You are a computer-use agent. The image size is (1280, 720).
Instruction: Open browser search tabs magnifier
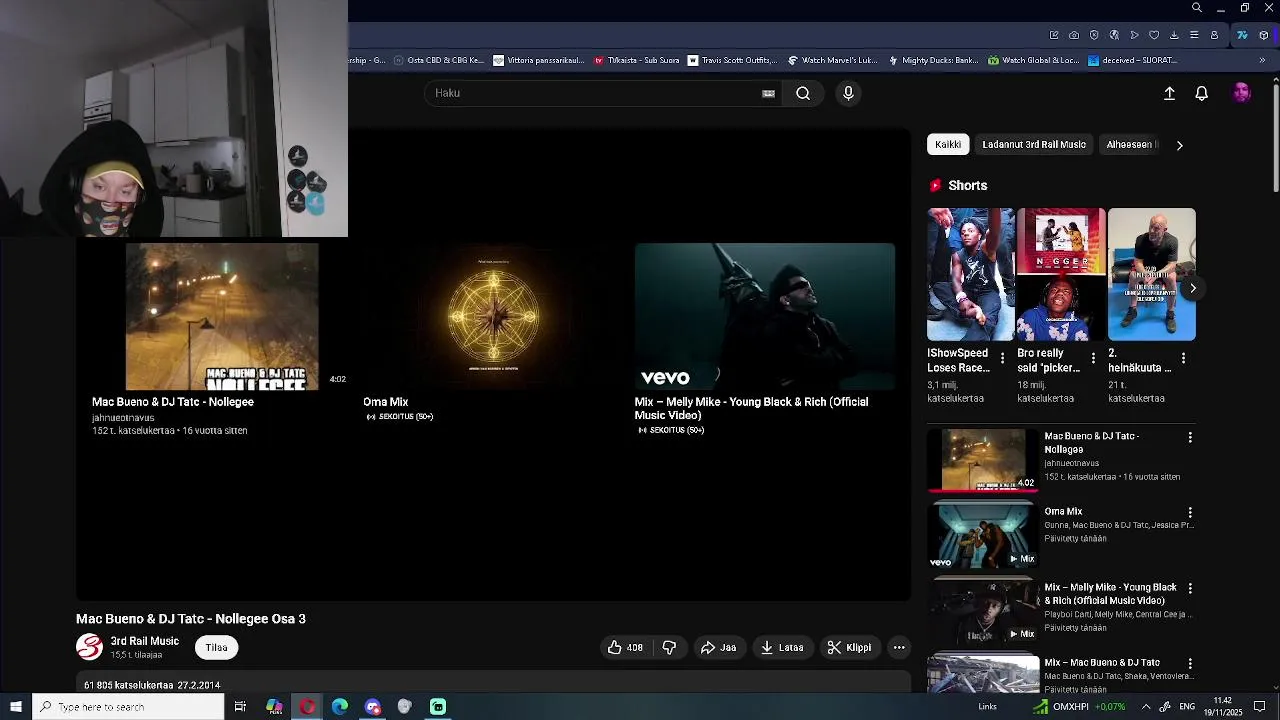tap(1197, 8)
